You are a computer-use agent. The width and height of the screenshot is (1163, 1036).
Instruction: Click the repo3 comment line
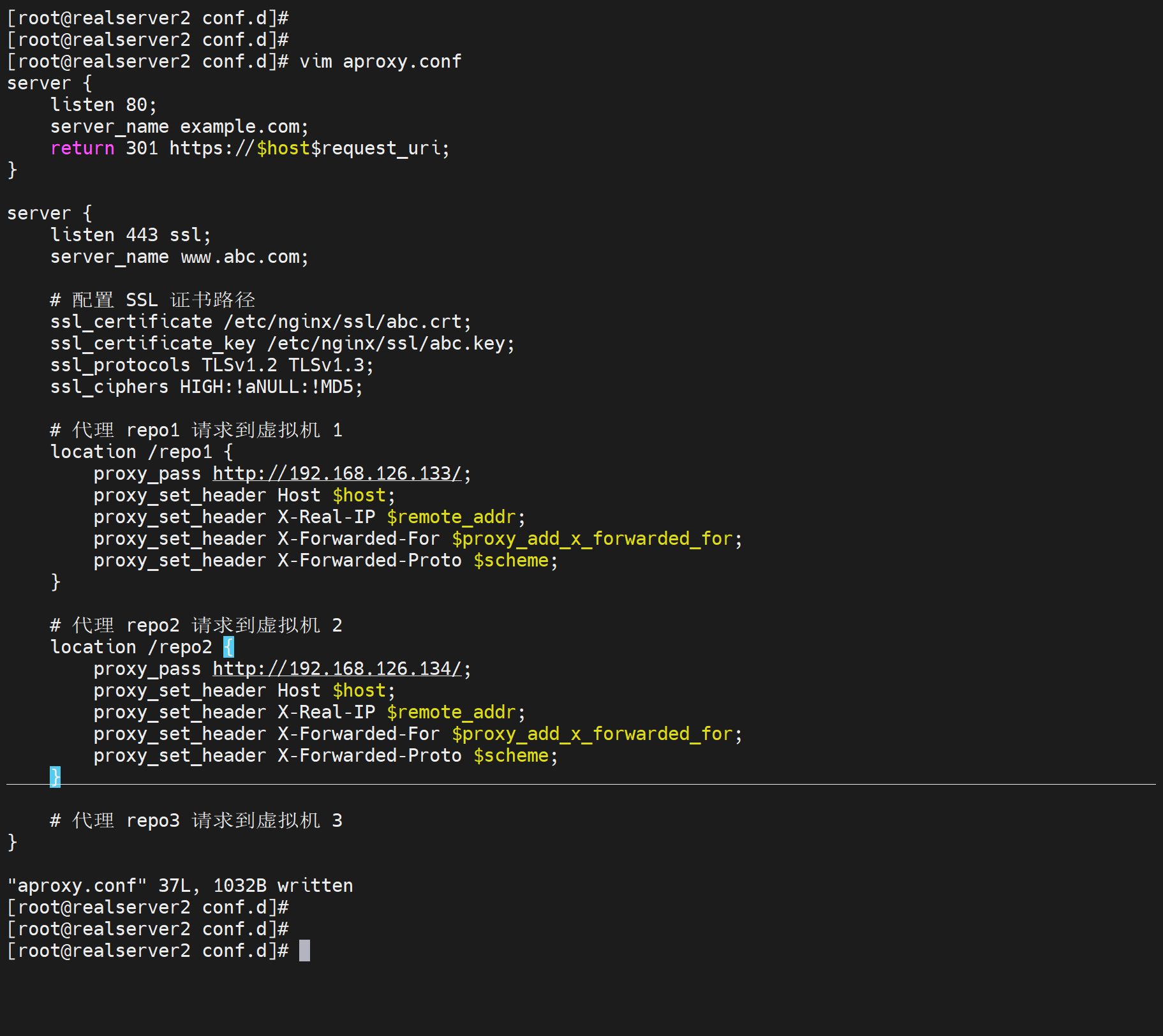tap(196, 820)
